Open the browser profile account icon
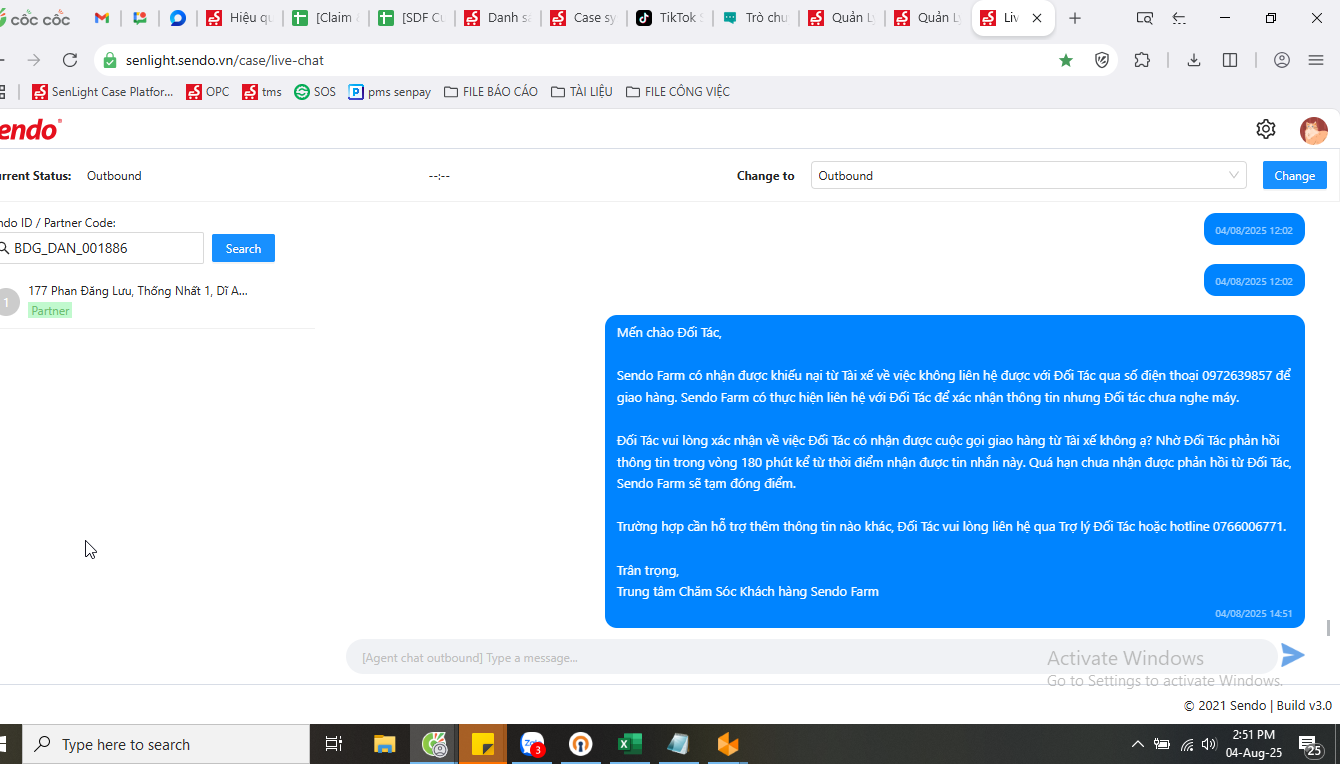The image size is (1340, 764). click(x=1282, y=60)
